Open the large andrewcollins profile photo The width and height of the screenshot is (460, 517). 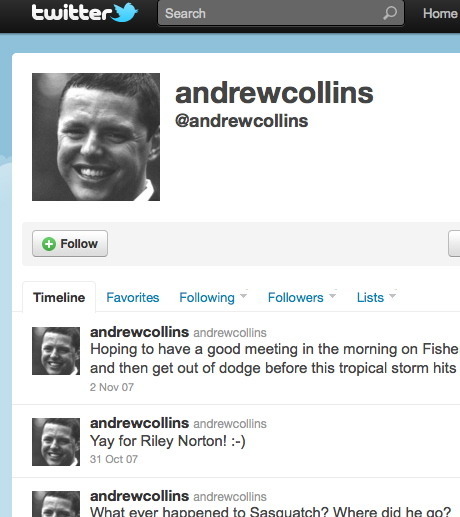(x=96, y=137)
